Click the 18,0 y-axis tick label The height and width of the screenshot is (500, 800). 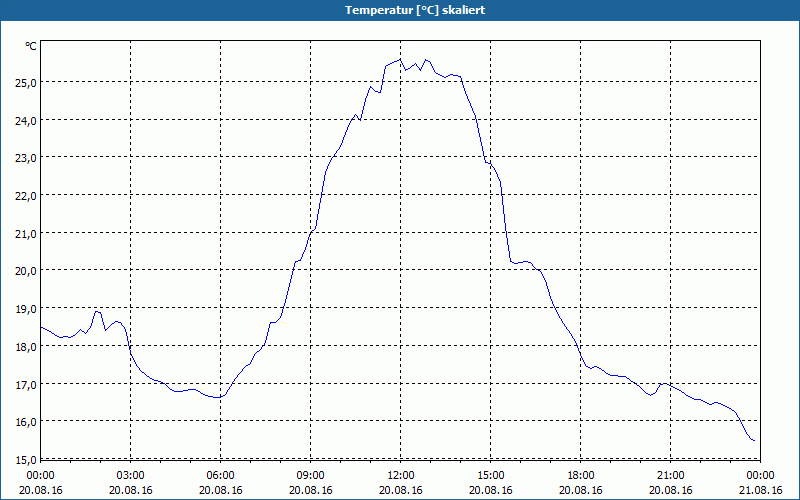coord(24,346)
